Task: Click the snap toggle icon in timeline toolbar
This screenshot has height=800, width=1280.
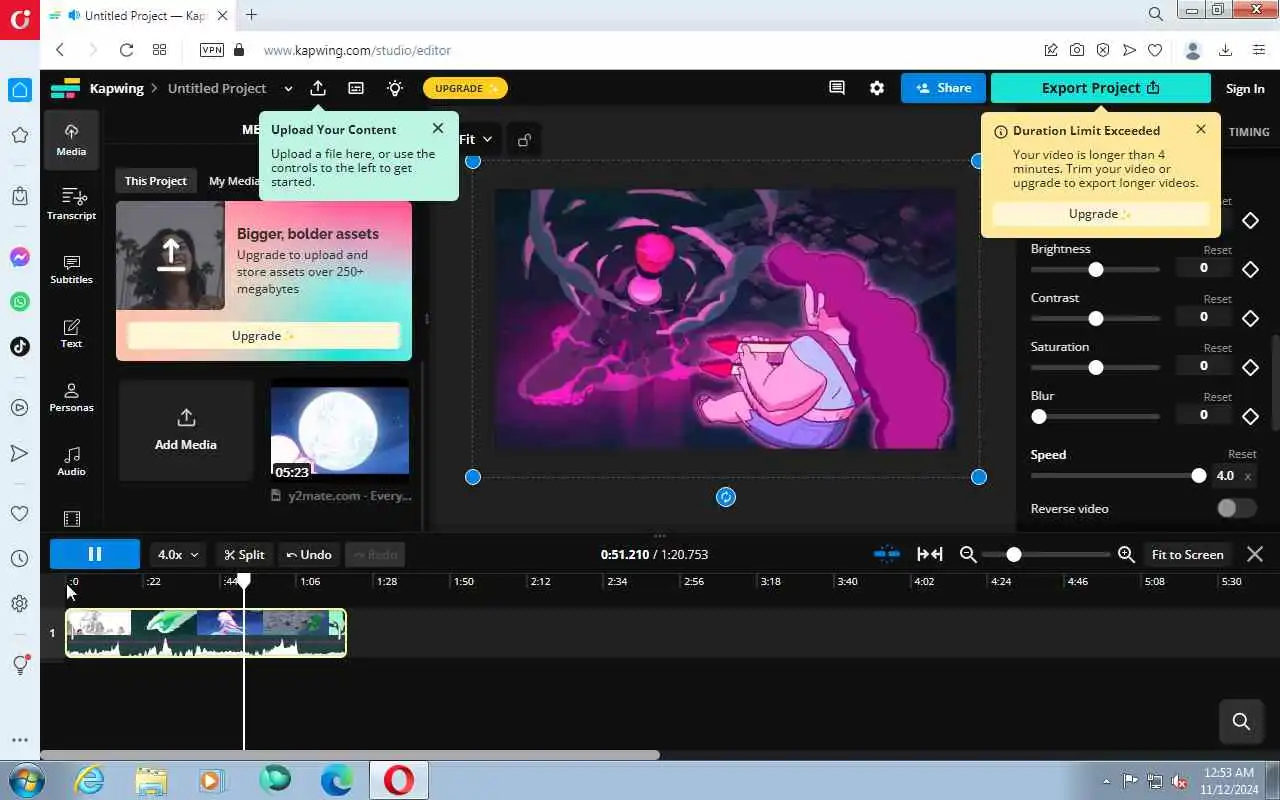Action: pyautogui.click(x=886, y=554)
